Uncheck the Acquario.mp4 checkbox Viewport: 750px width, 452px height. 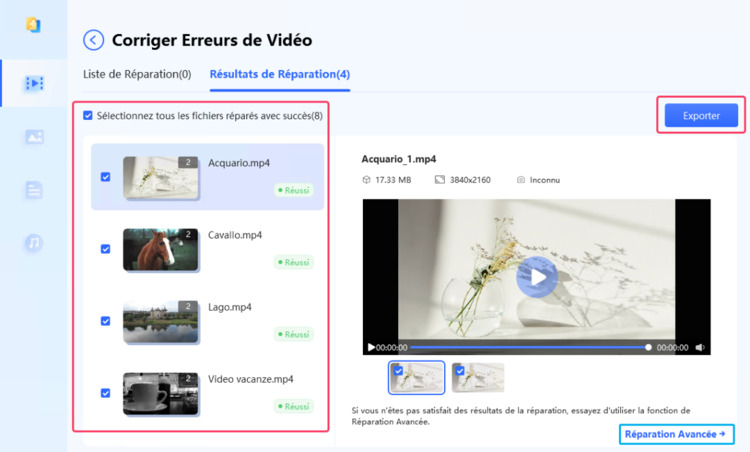click(x=105, y=177)
